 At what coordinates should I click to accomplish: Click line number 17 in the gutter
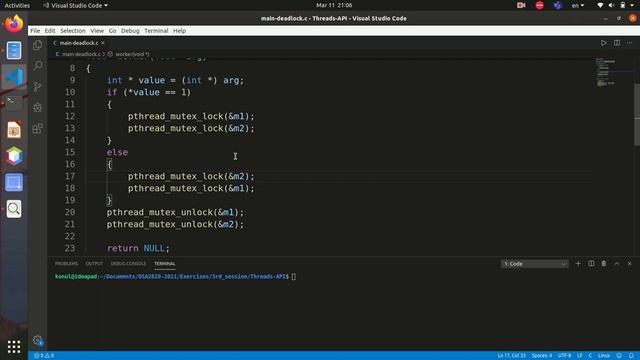pos(70,176)
